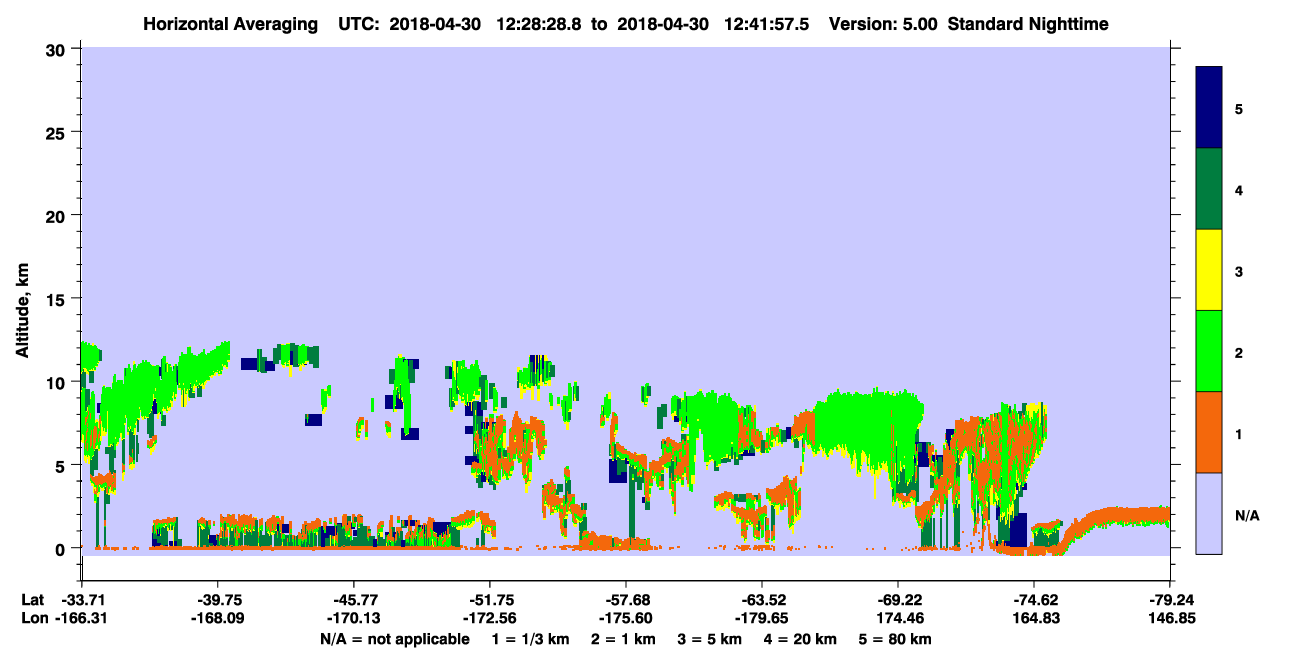Click longitude value -172.56

tap(490, 619)
